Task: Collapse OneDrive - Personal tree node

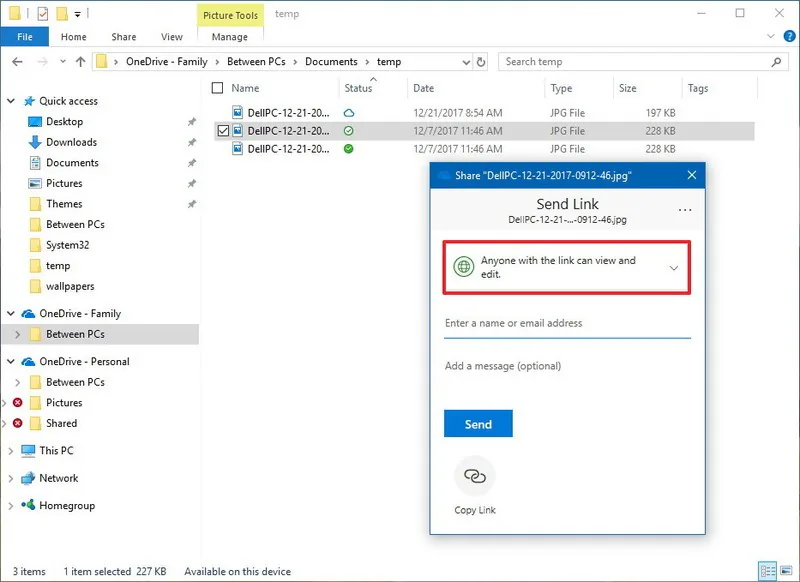Action: coord(11,361)
